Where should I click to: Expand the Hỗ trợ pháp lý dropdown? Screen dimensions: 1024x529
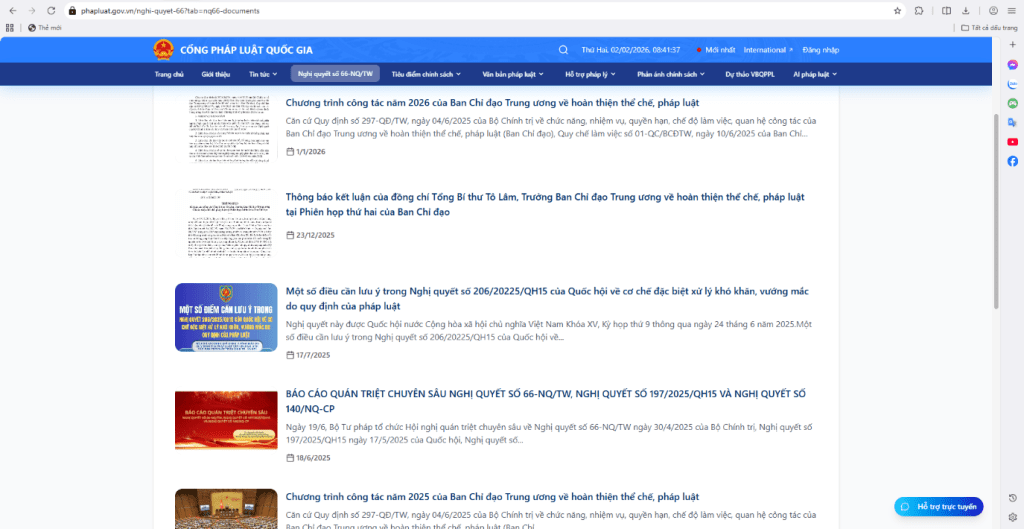click(590, 74)
